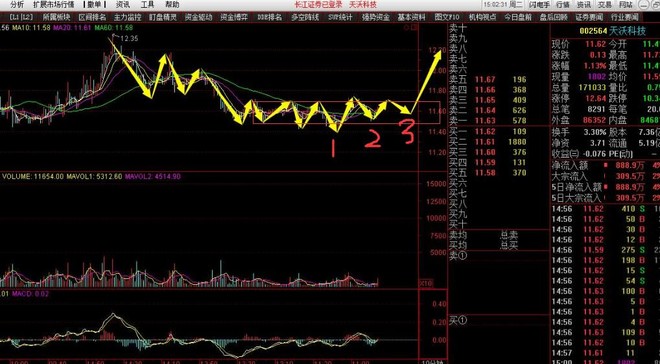Select the 今日盘前 toolbar item
660x364 pixels.
point(518,17)
